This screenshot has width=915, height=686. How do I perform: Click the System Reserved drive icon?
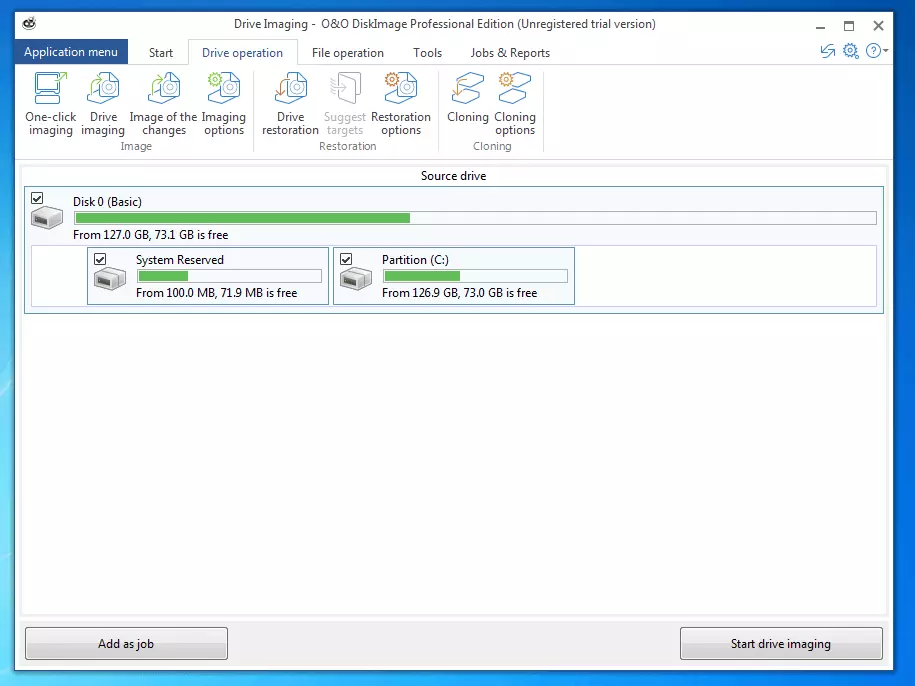(110, 278)
